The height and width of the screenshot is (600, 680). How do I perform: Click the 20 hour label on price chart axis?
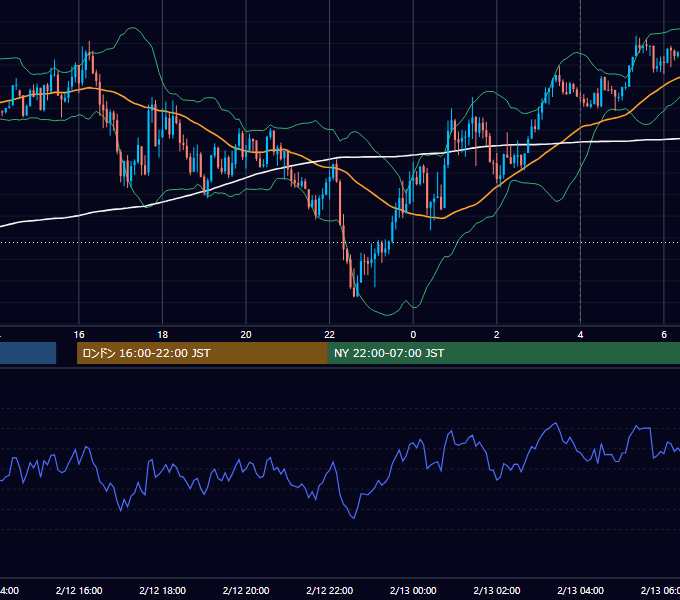click(x=246, y=335)
